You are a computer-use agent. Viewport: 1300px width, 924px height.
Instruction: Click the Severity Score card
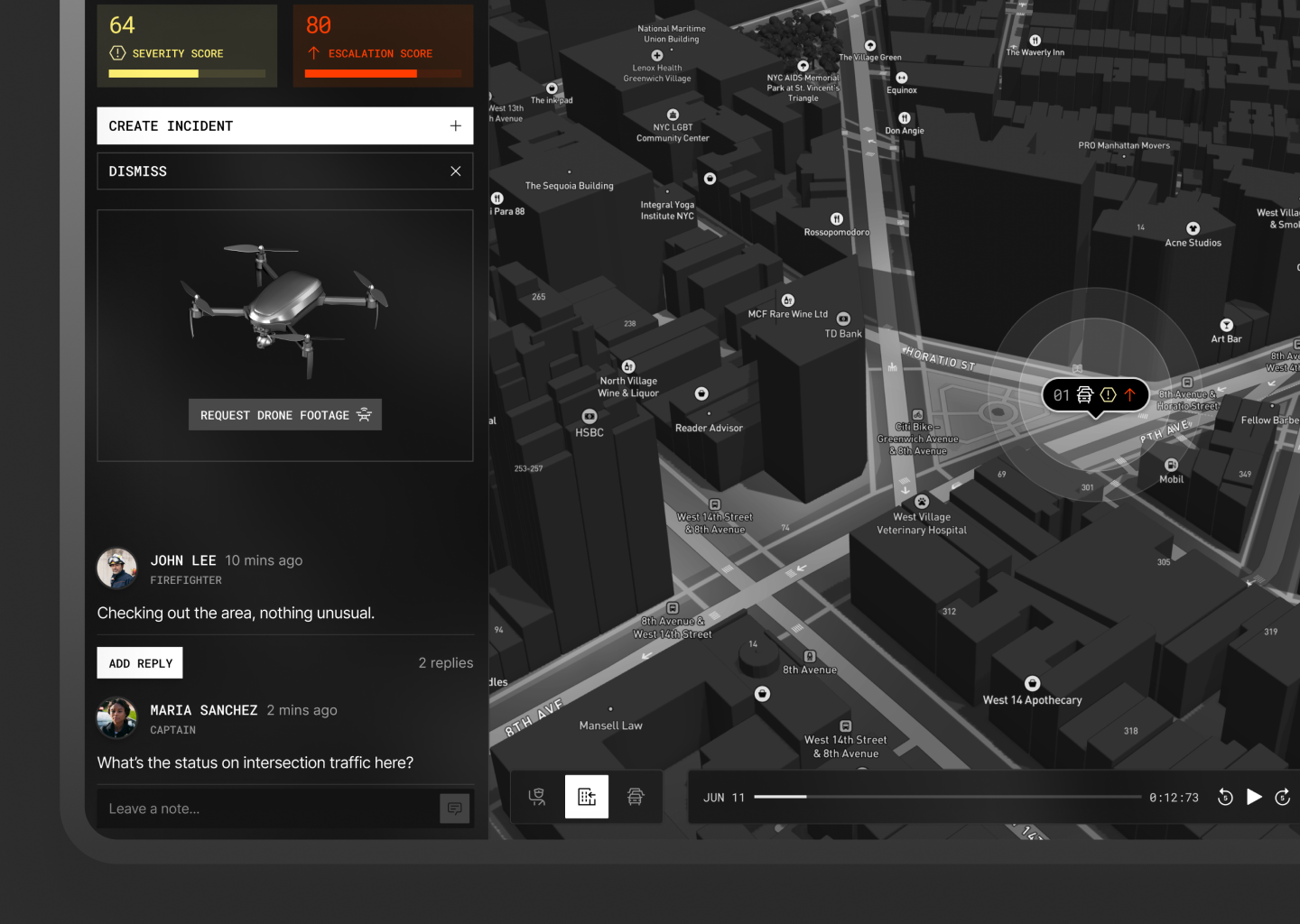187,45
